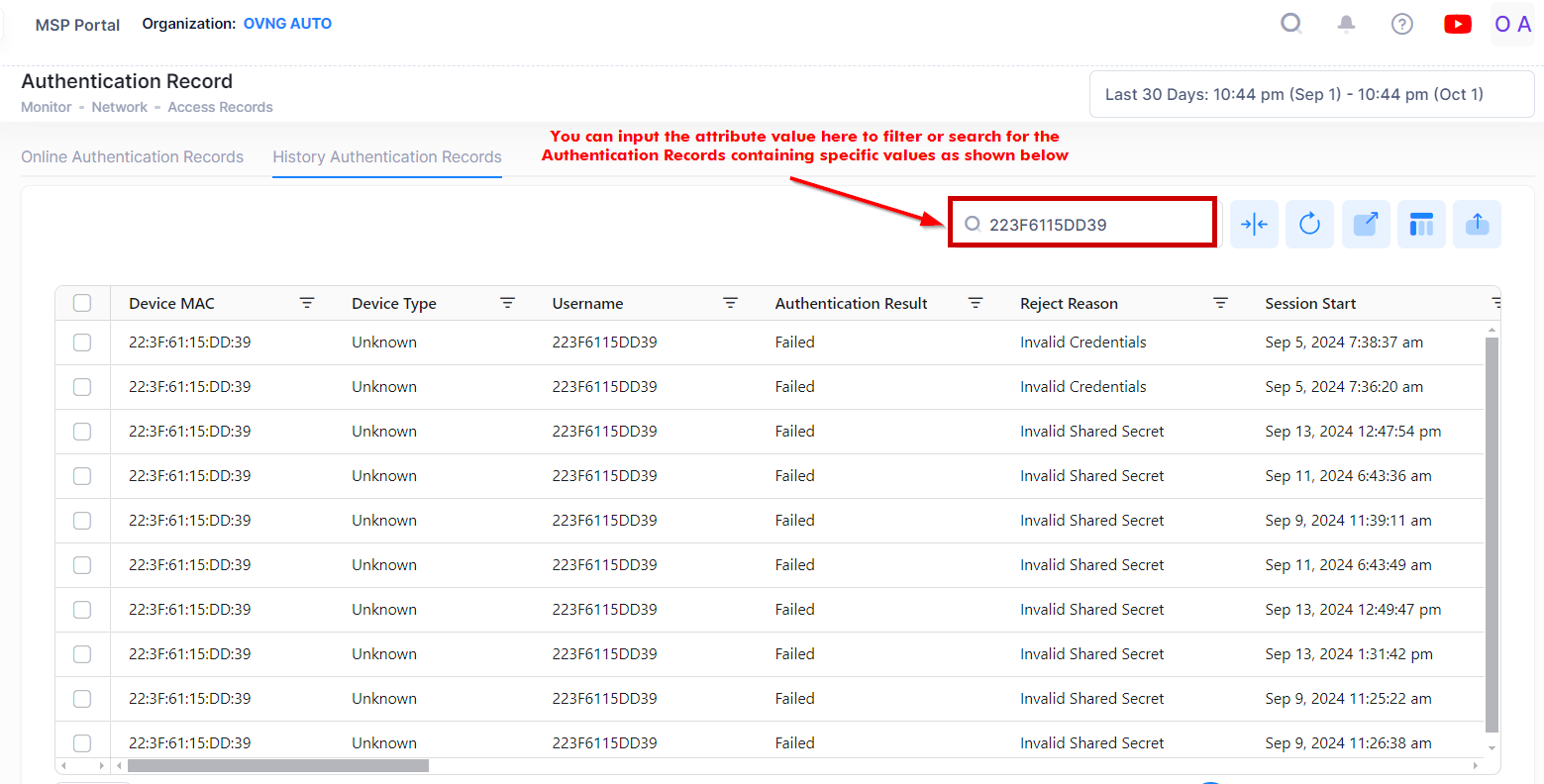This screenshot has height=784, width=1544.
Task: Open the Device MAC filter dropdown
Action: click(x=307, y=303)
